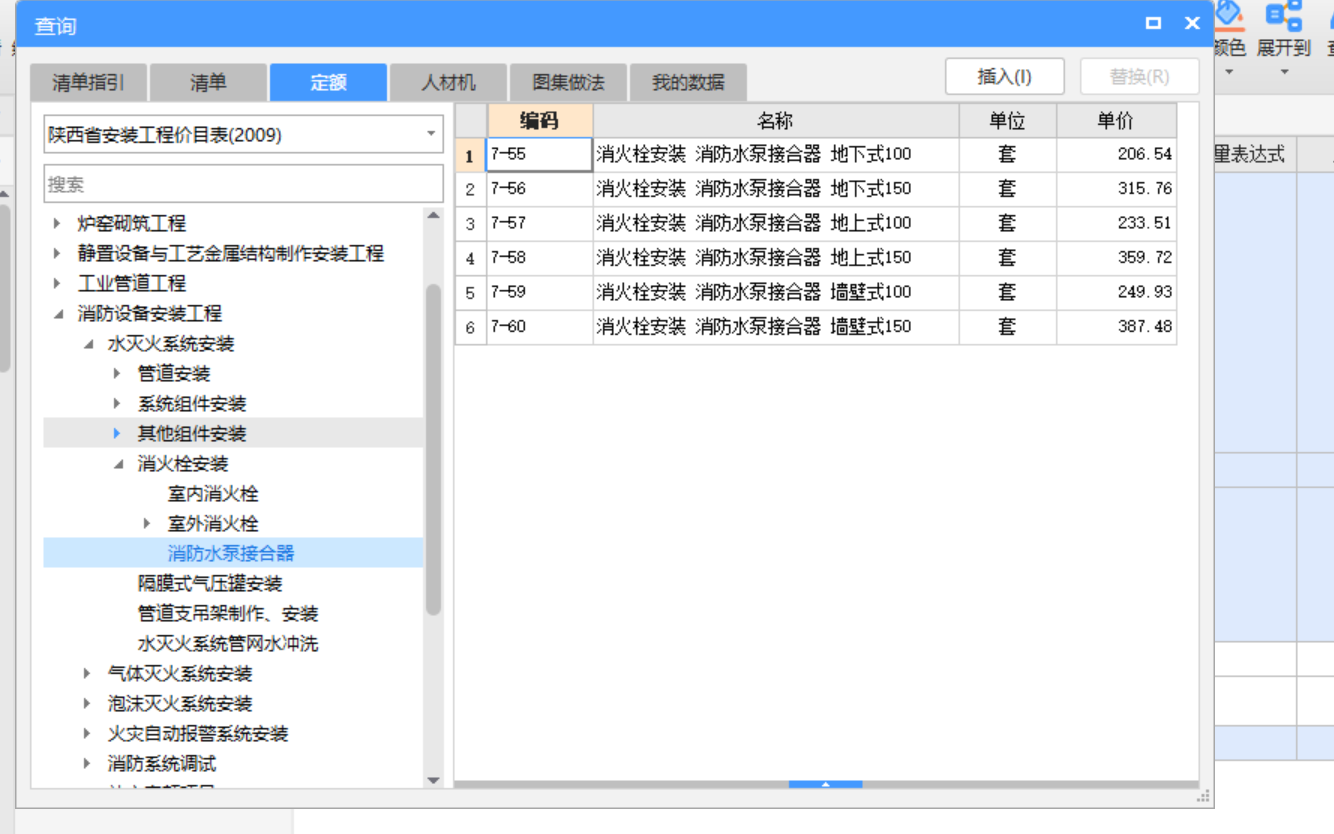Click the tree's scroll-down arrow
The width and height of the screenshot is (1334, 834).
click(x=433, y=780)
